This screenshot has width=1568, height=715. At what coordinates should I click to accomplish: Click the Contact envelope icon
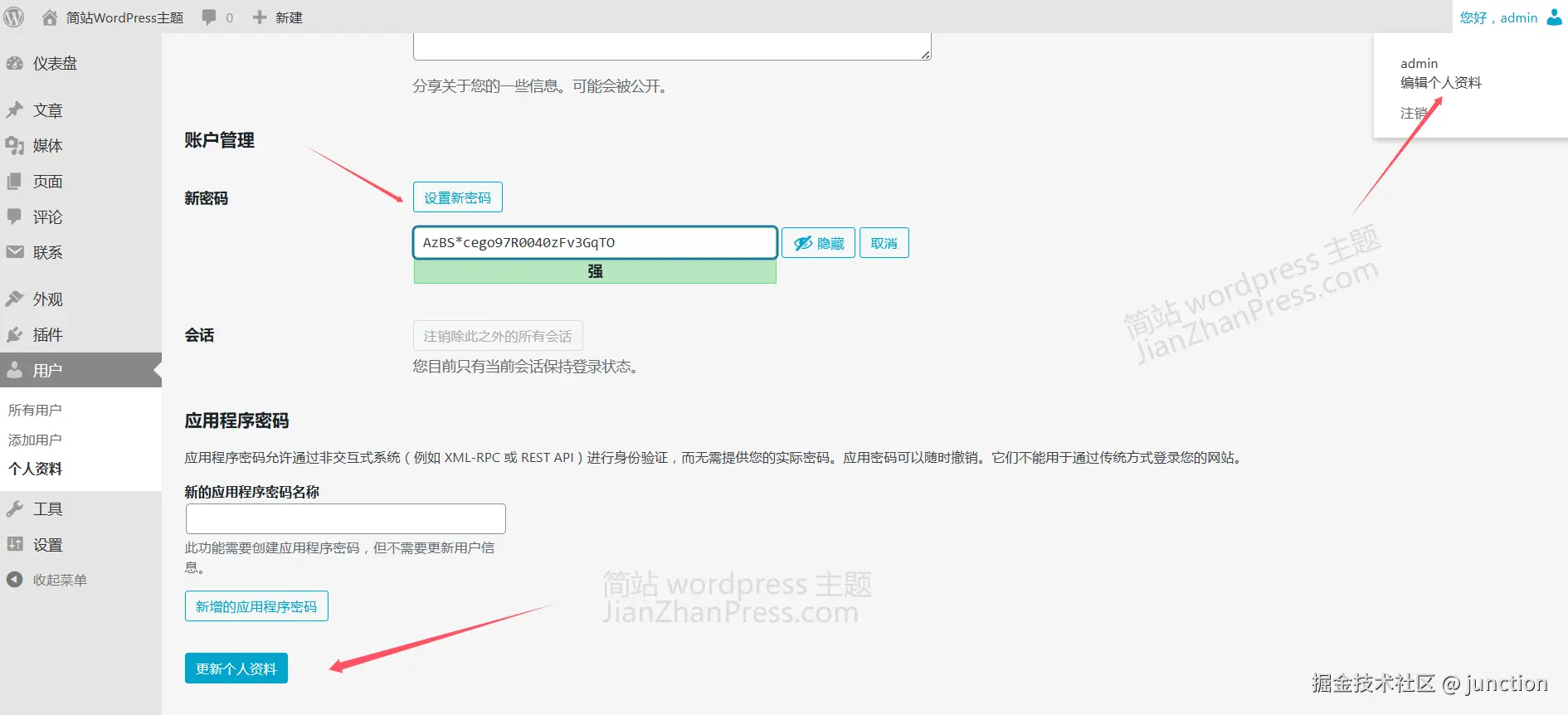15,252
